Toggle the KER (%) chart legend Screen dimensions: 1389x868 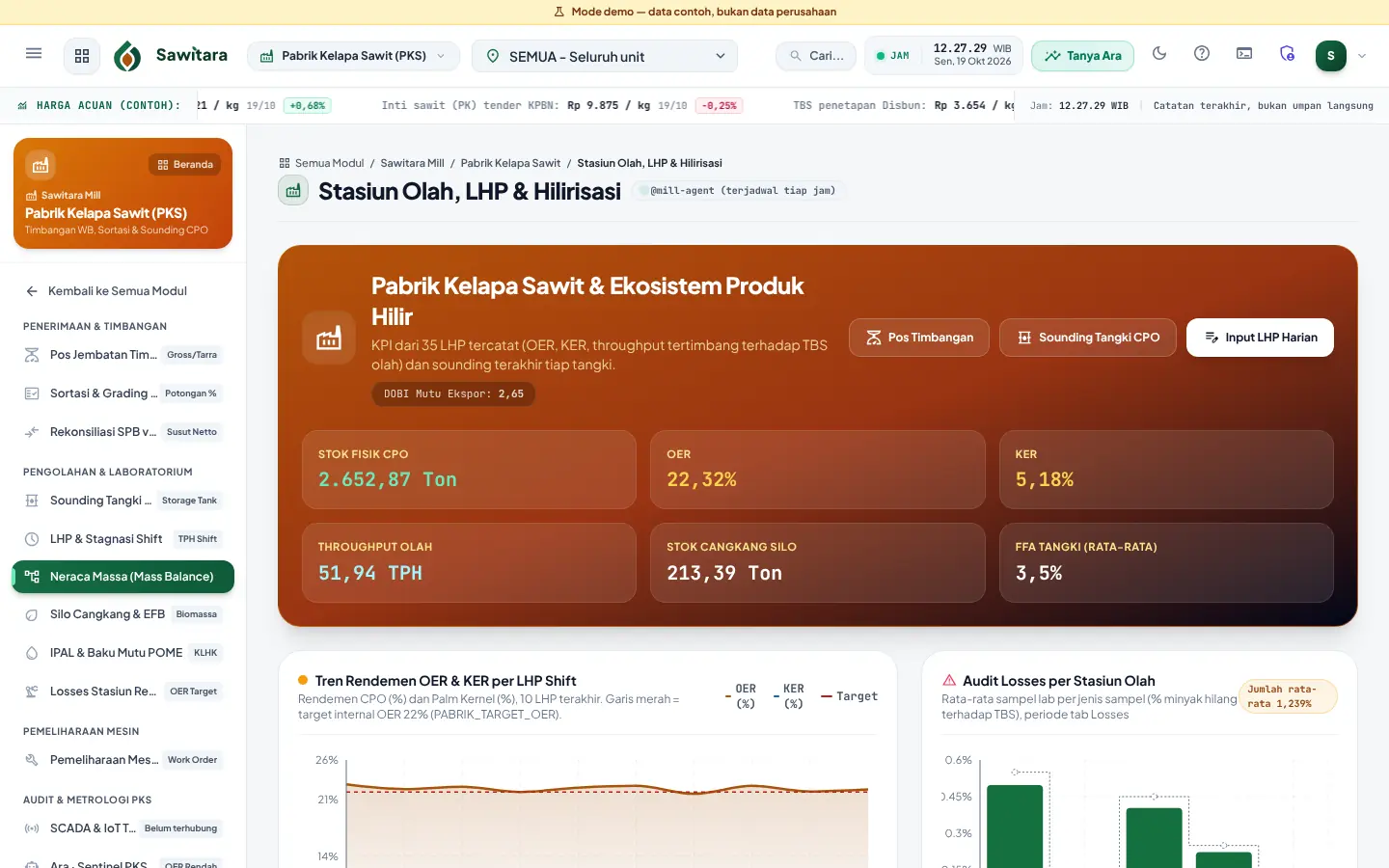click(x=789, y=696)
